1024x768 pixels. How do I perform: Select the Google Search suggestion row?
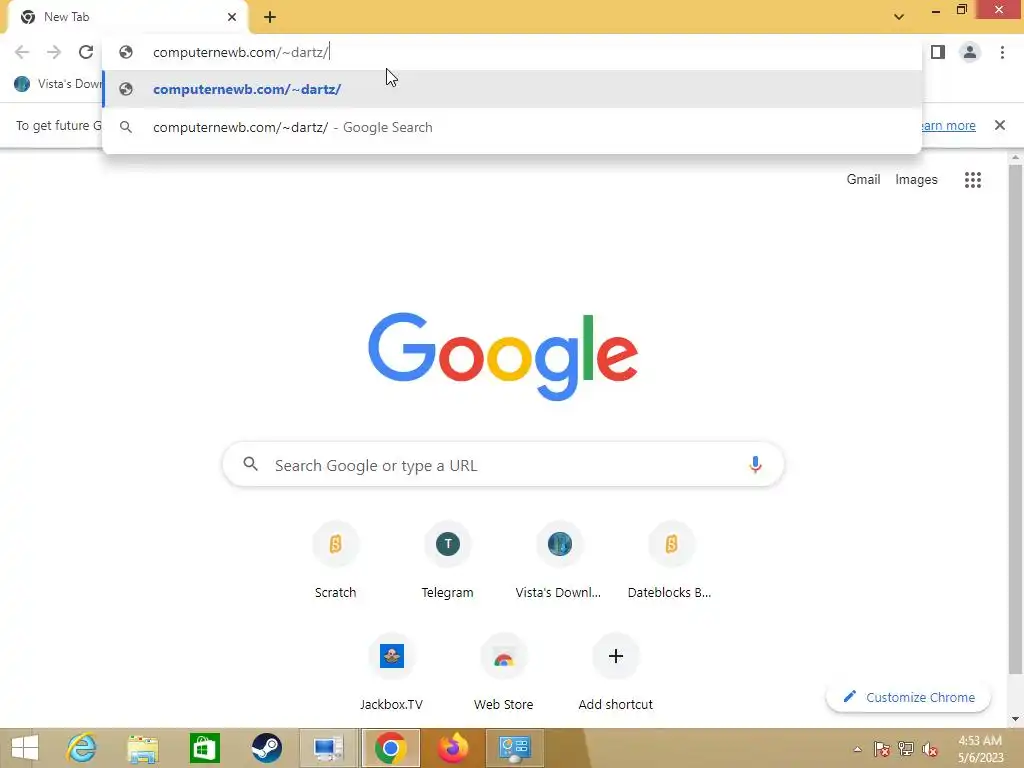click(512, 127)
